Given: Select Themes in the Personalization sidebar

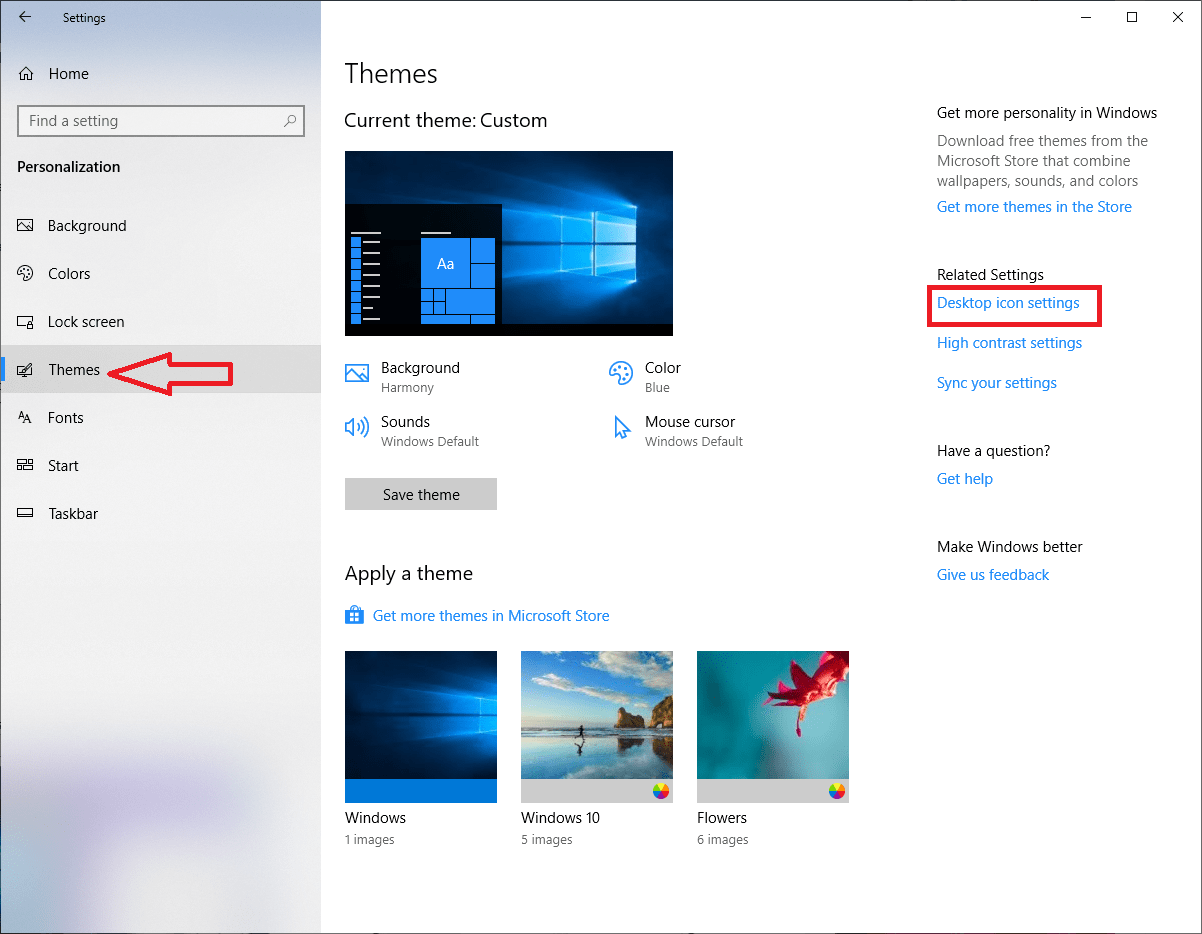Looking at the screenshot, I should point(73,369).
